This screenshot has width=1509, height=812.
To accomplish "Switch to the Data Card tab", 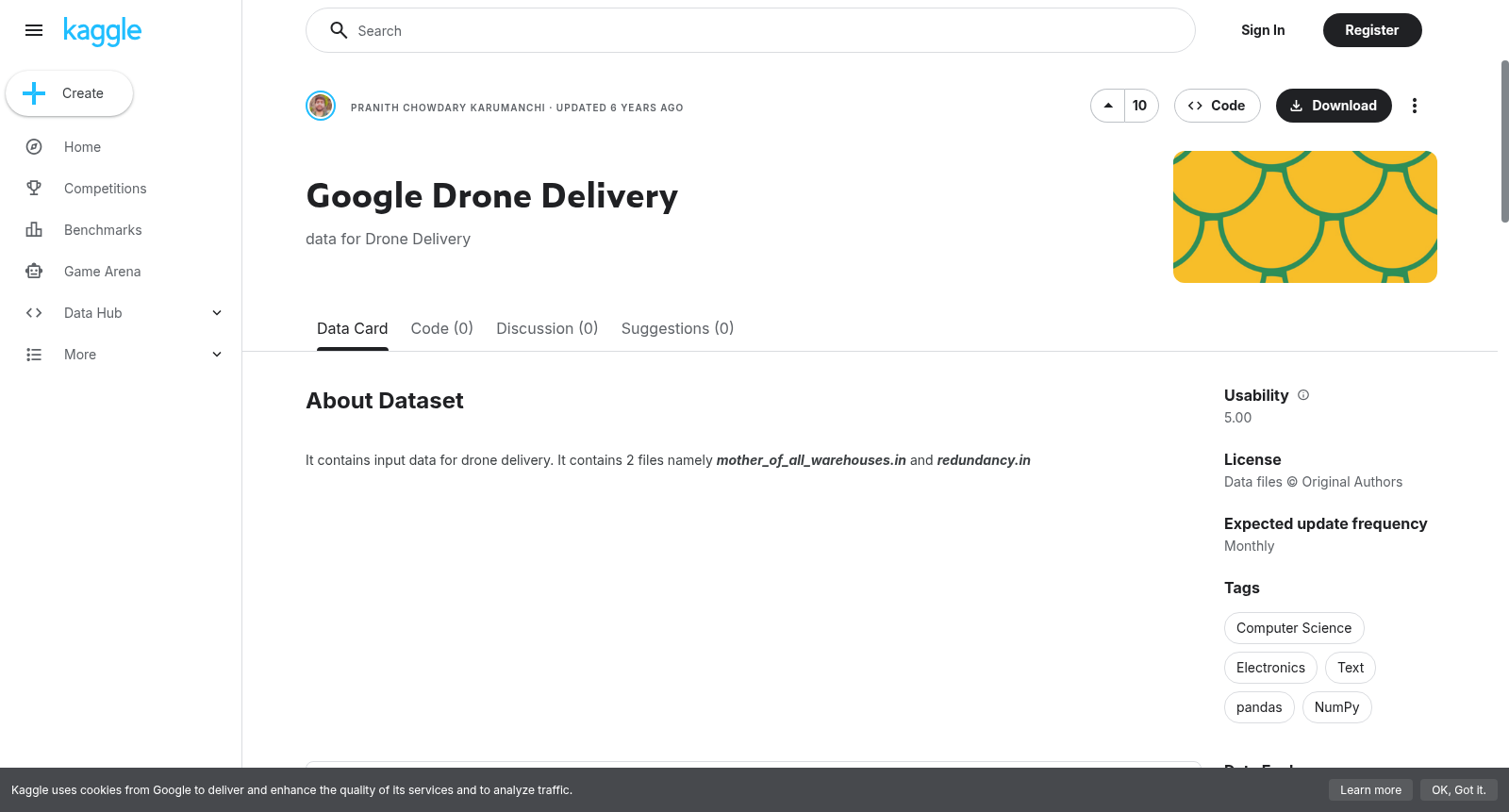I will (x=352, y=328).
